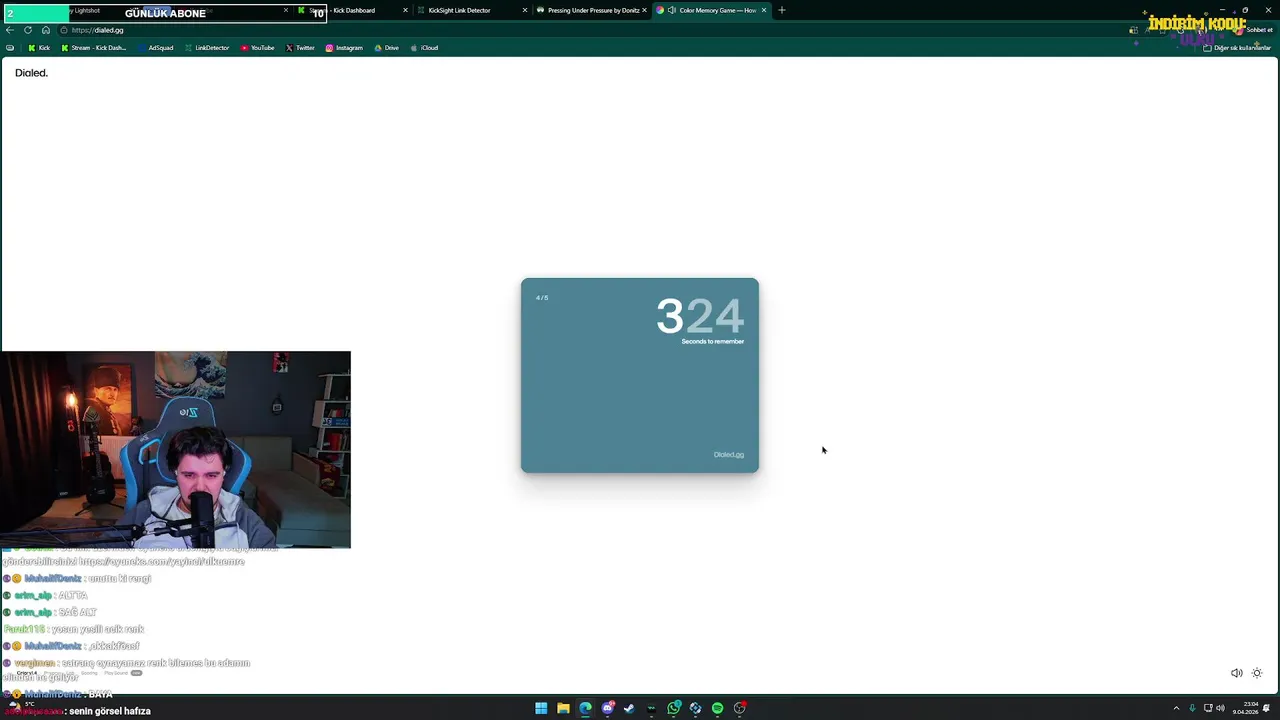This screenshot has width=1280, height=720.
Task: Open the browser home page icon
Action: (45, 30)
